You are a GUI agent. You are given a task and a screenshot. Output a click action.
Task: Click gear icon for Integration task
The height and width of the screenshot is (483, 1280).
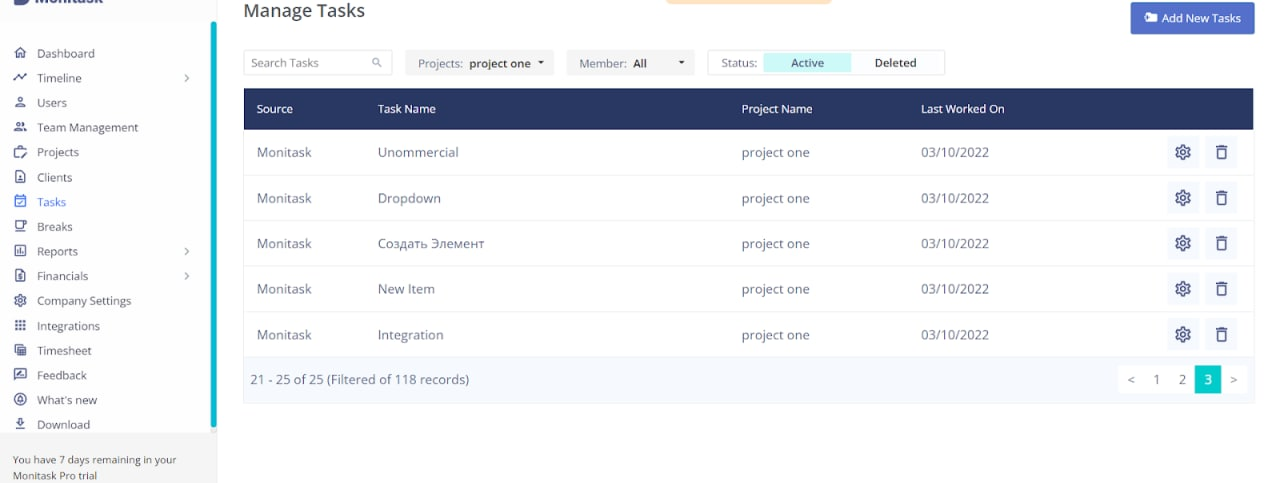(x=1183, y=335)
